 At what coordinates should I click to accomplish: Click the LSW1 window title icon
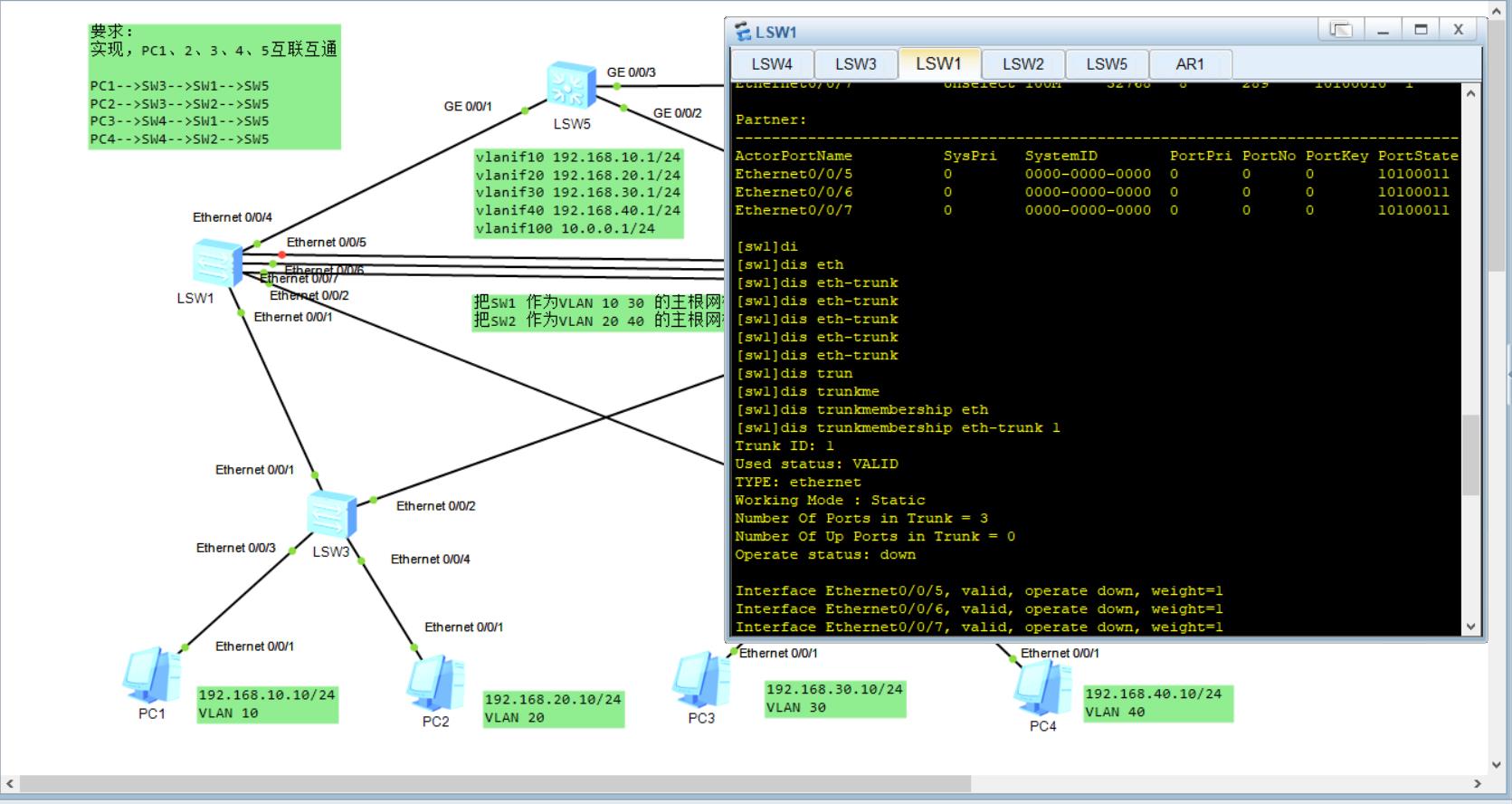(742, 32)
